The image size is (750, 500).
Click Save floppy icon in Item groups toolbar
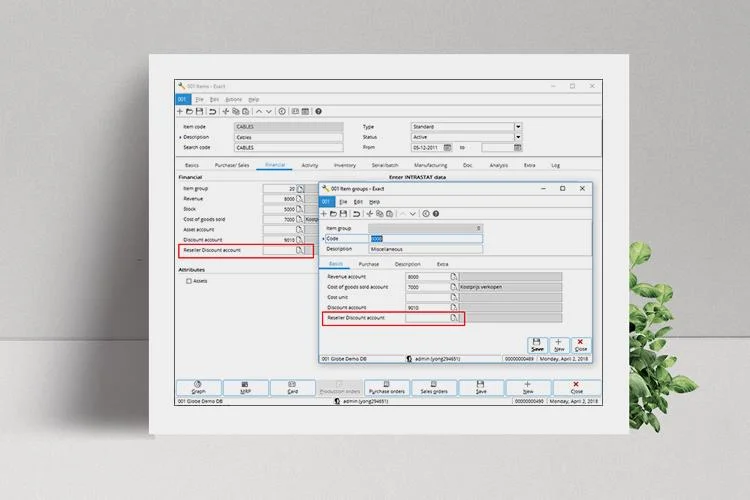click(343, 214)
